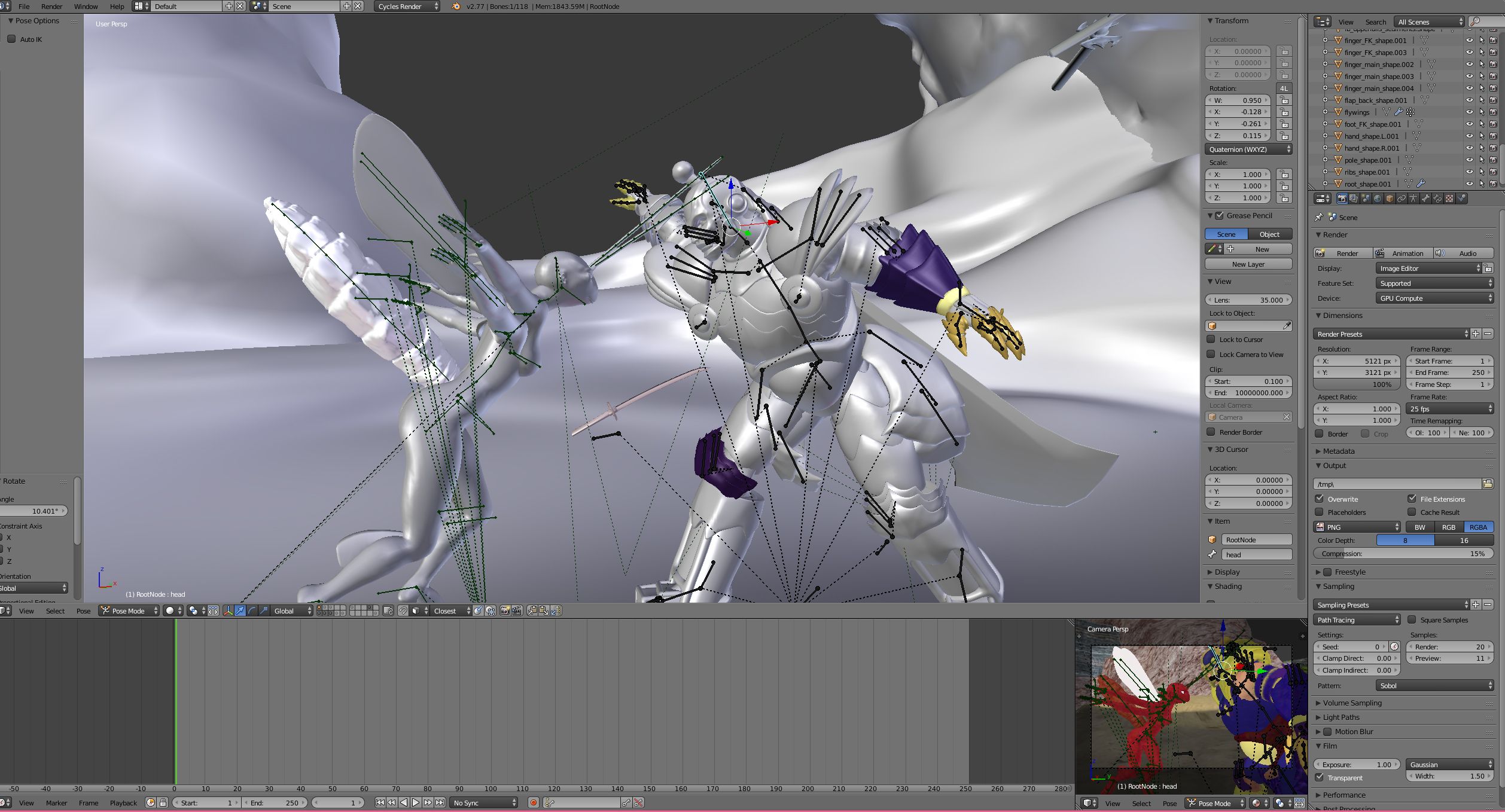The image size is (1505, 812).
Task: Expand the Light Paths panel
Action: 1341,717
